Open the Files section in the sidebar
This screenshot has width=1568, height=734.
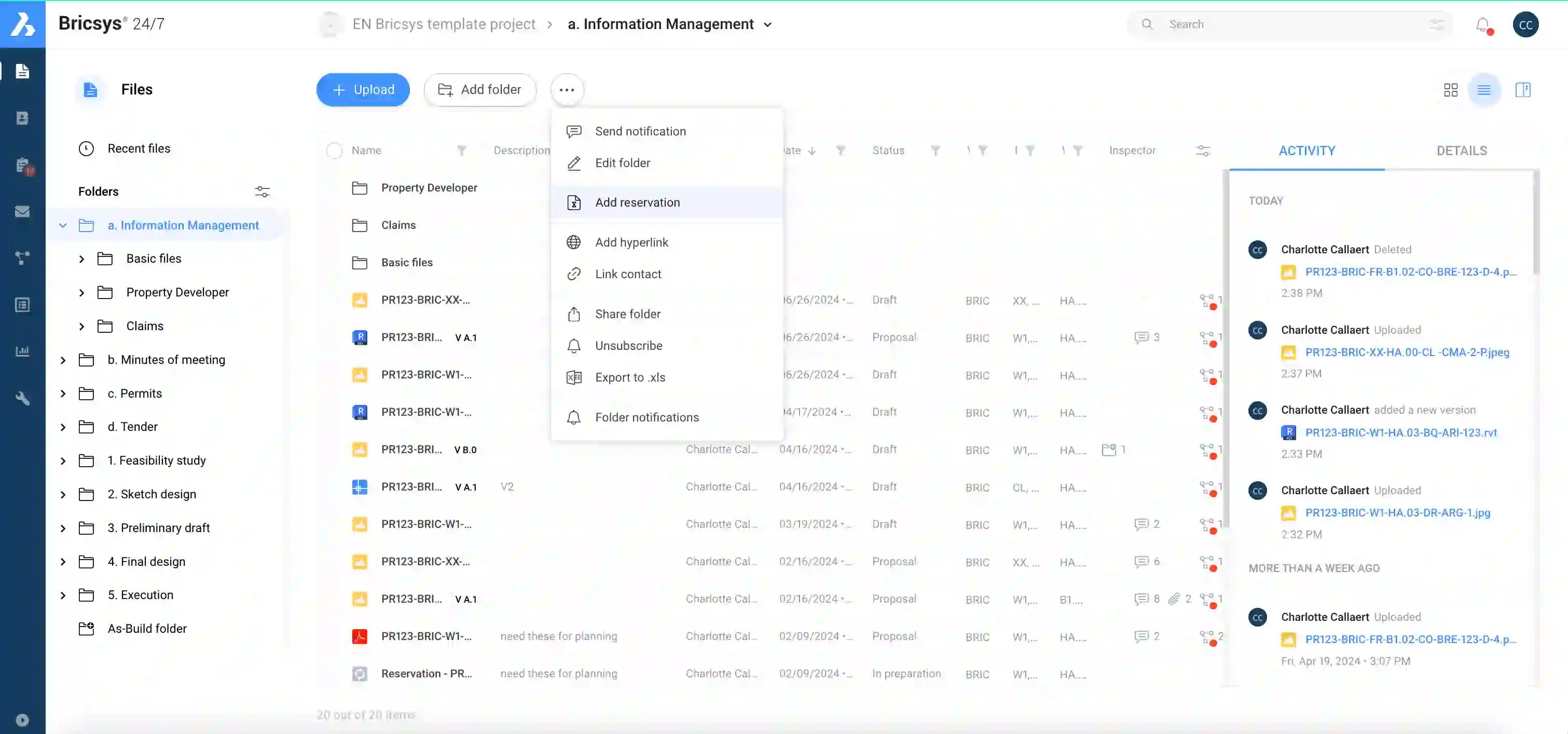point(22,71)
